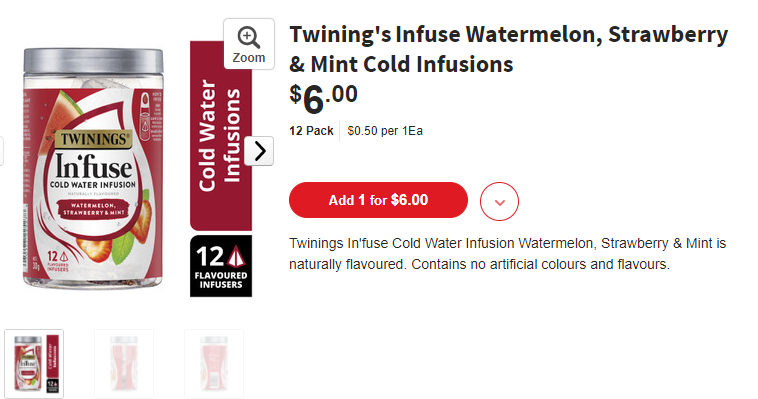
Task: Click the 12 Flavoured Infusers black badge
Action: (x=221, y=266)
